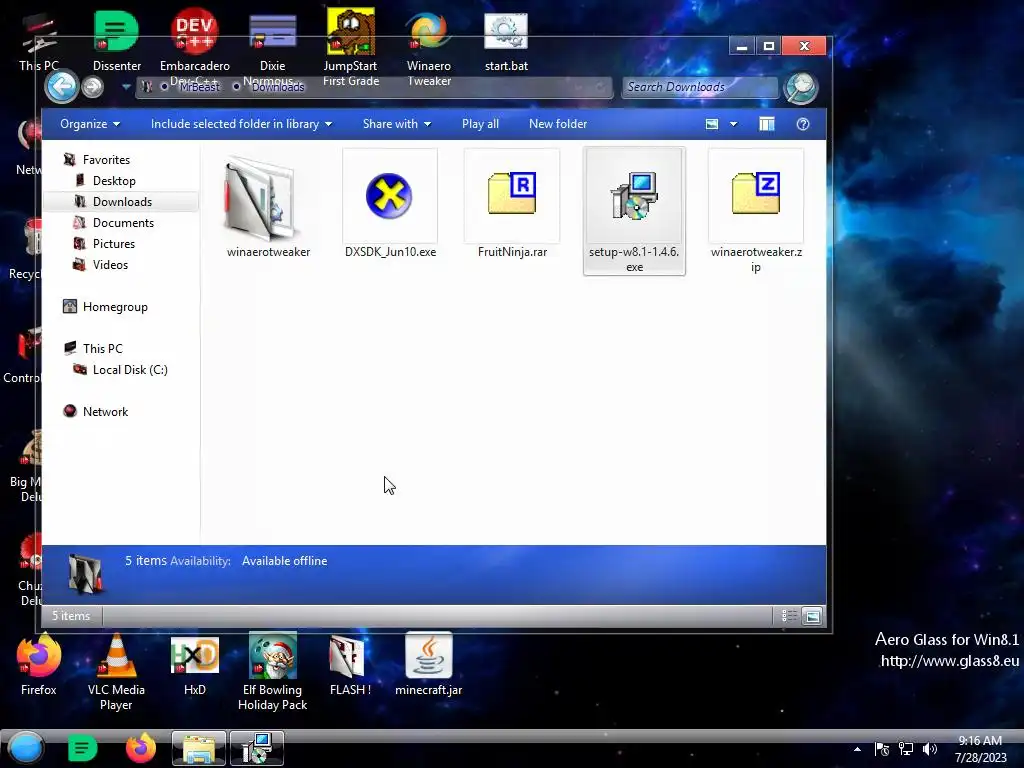This screenshot has width=1024, height=768.
Task: Select the Dissenter desktop icon
Action: [x=116, y=40]
